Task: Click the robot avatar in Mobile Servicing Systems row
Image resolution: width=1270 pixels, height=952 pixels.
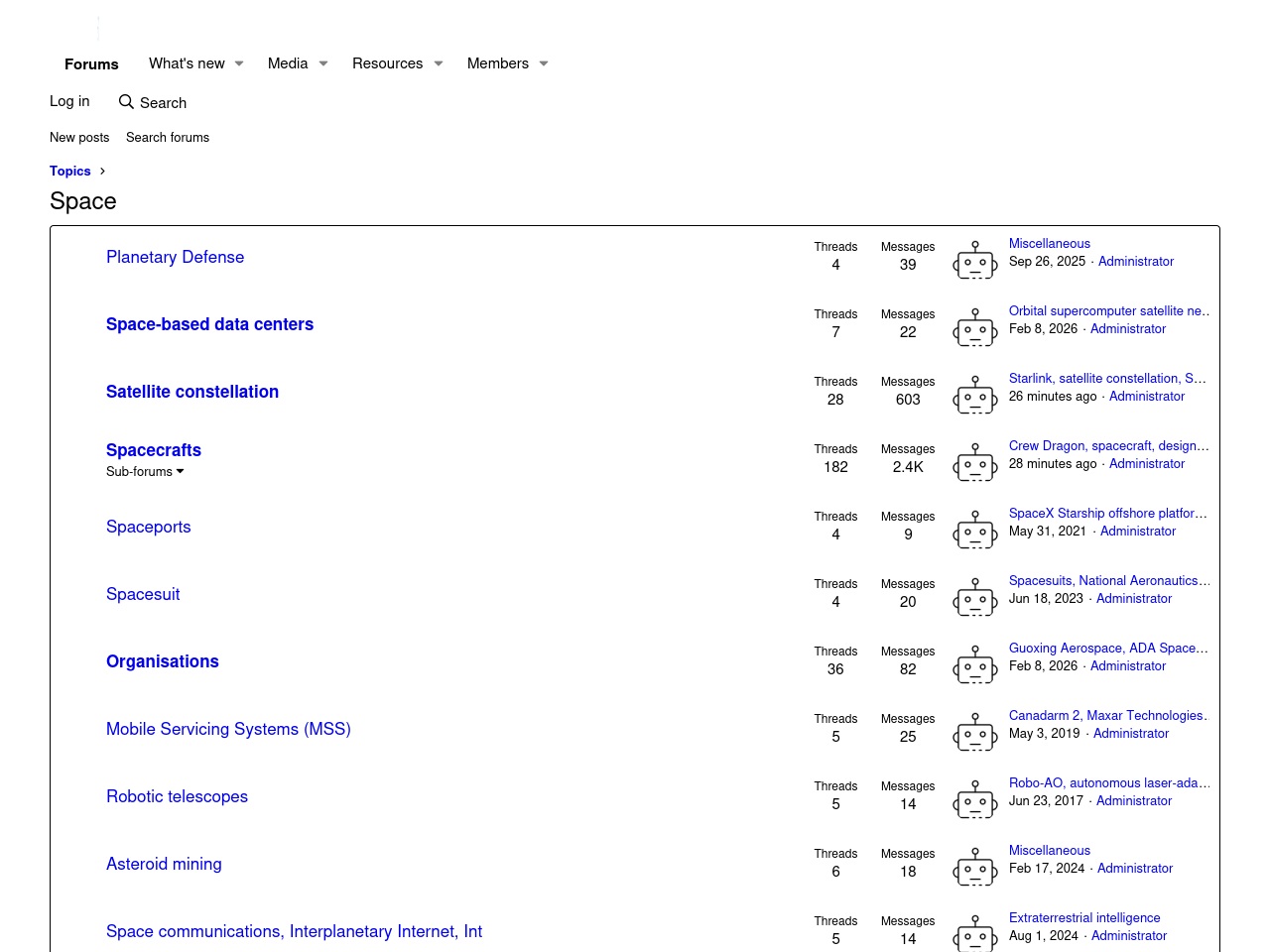Action: 975,733
